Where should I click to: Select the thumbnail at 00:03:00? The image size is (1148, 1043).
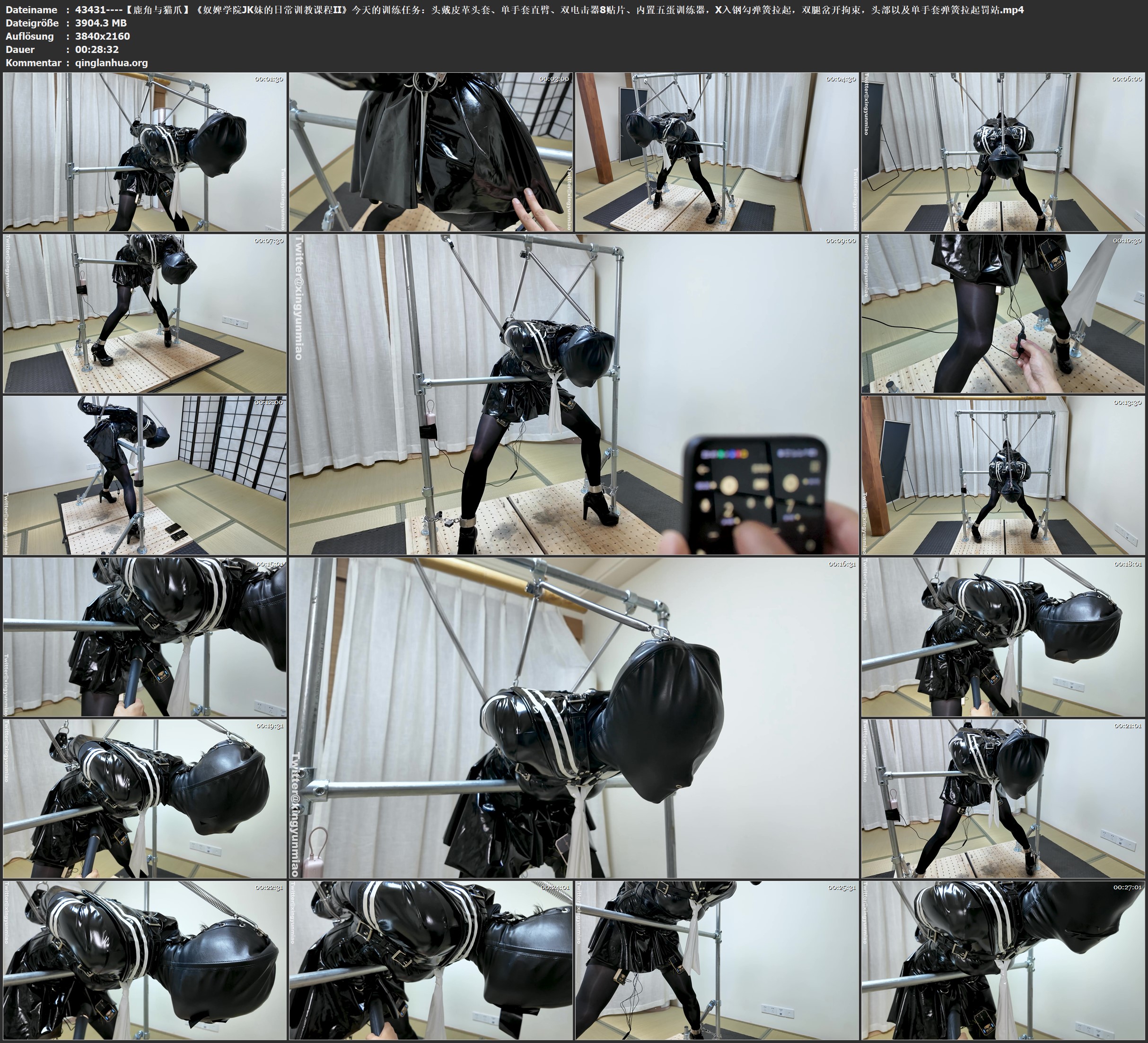point(431,151)
